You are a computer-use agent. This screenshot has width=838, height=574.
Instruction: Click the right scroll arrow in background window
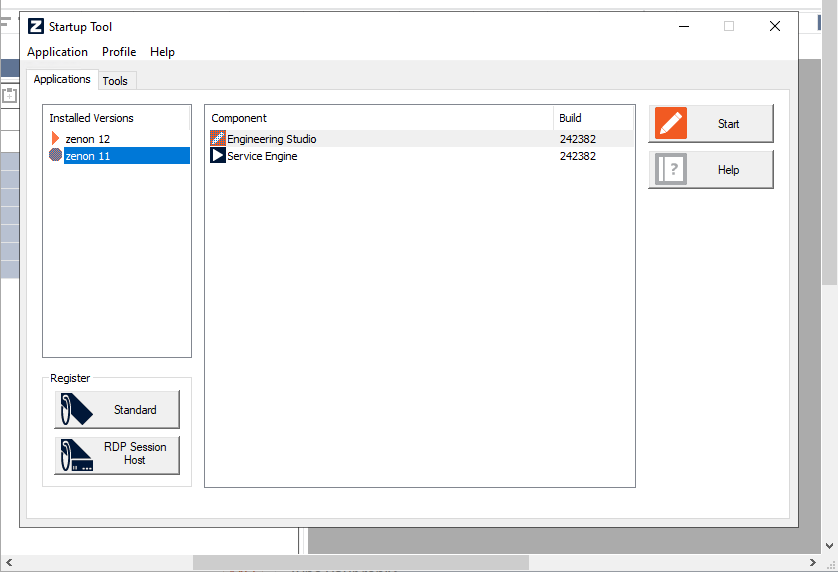pyautogui.click(x=812, y=562)
